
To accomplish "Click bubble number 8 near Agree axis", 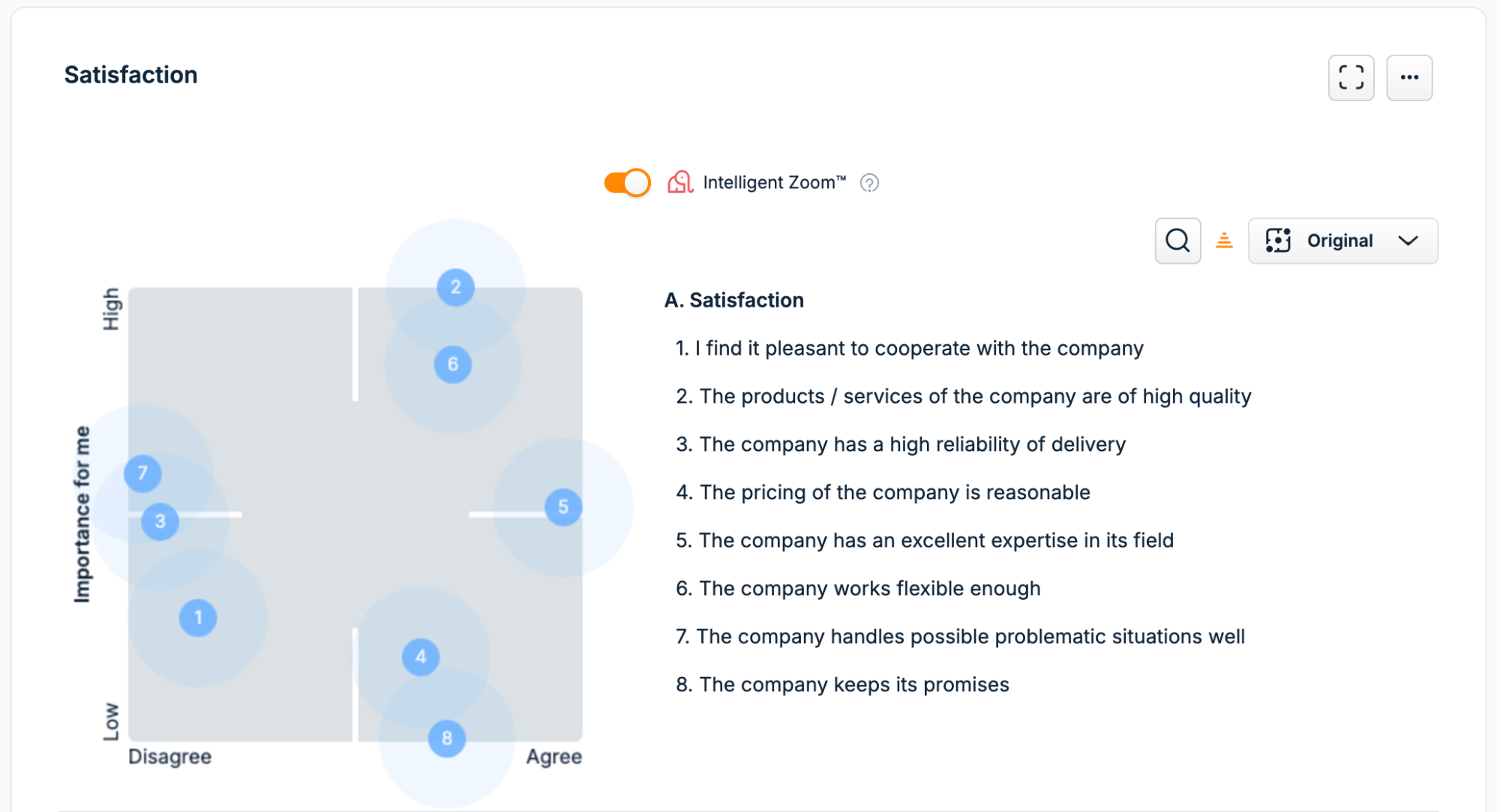I will pyautogui.click(x=447, y=739).
